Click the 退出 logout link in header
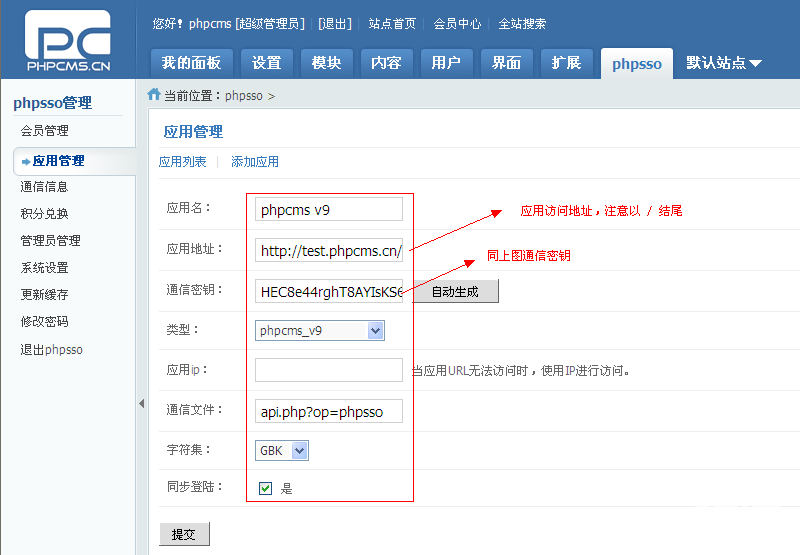 pos(334,23)
